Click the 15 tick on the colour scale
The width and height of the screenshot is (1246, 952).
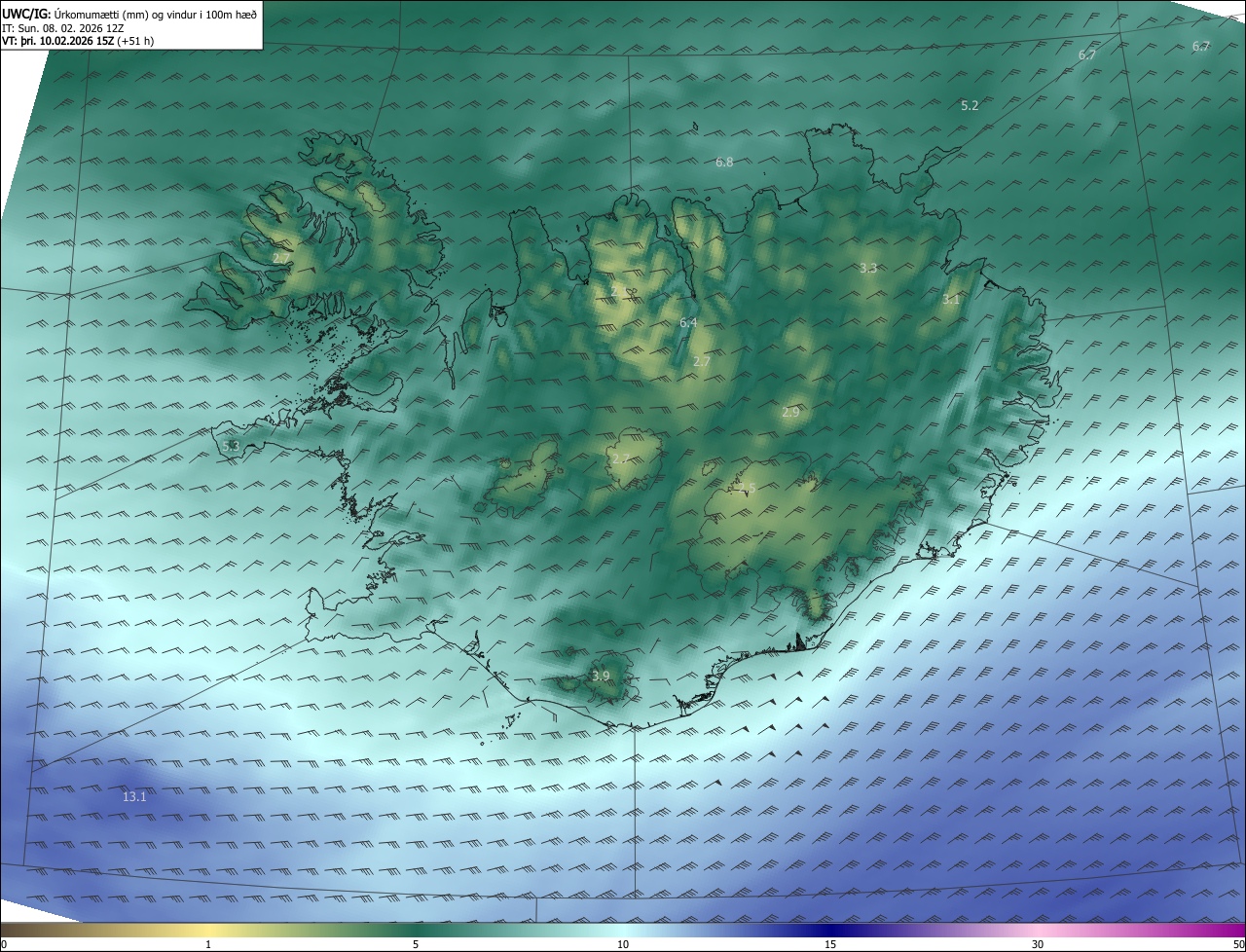[x=830, y=944]
